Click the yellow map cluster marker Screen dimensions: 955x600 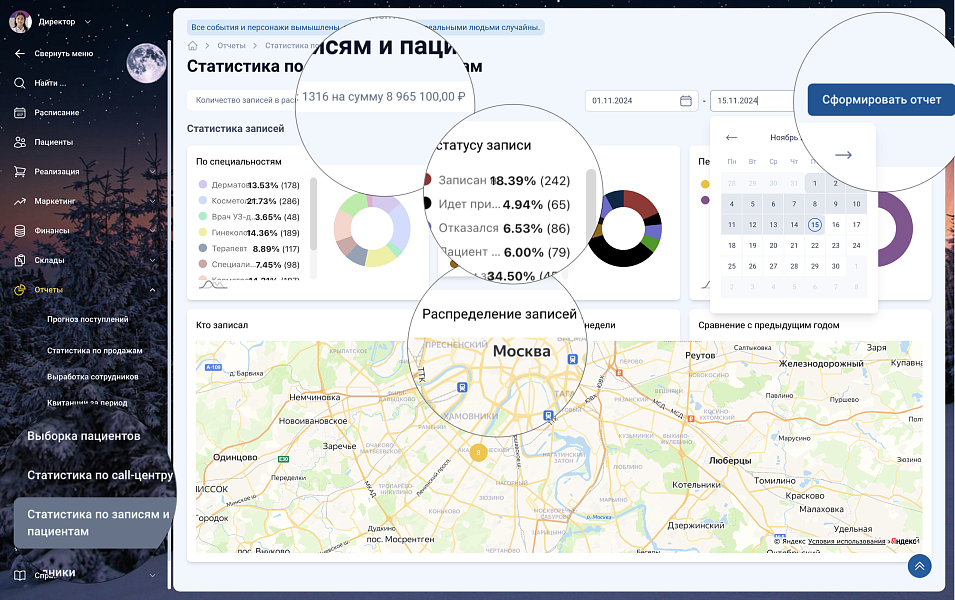coord(479,452)
